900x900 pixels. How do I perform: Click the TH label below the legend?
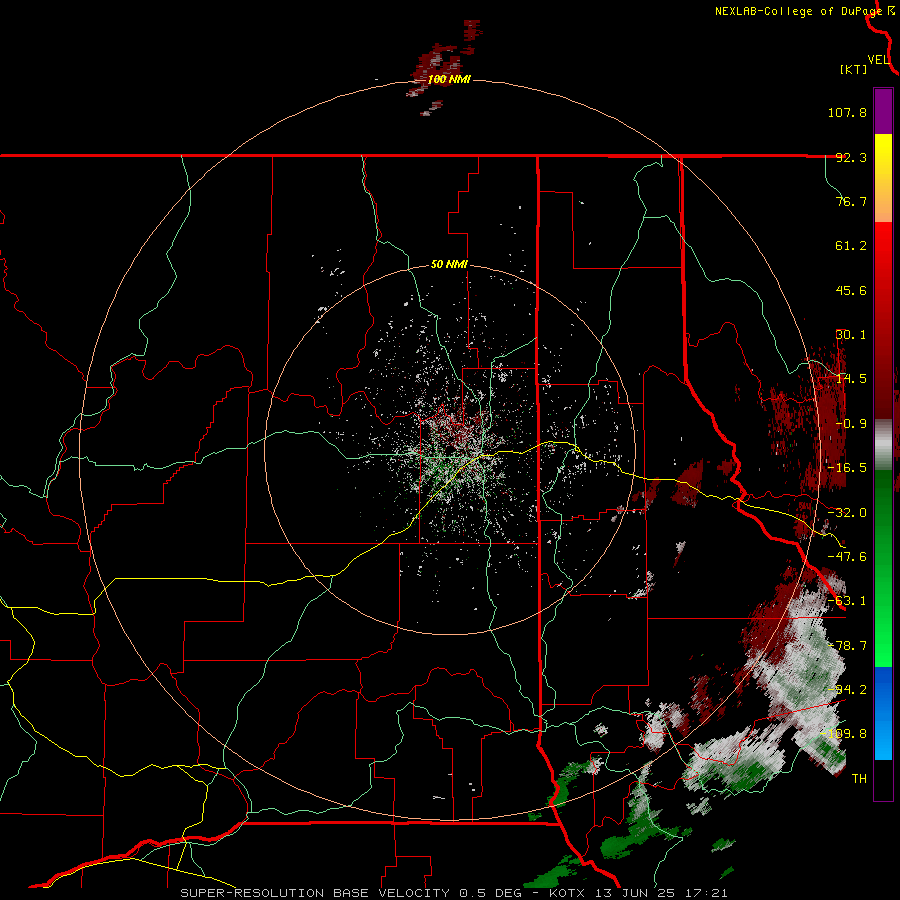(x=859, y=779)
